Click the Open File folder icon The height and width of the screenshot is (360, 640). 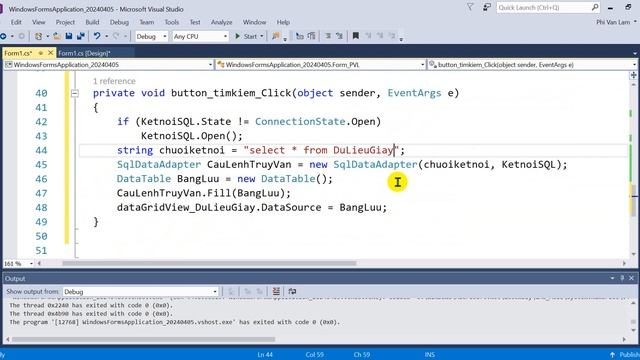(57, 36)
